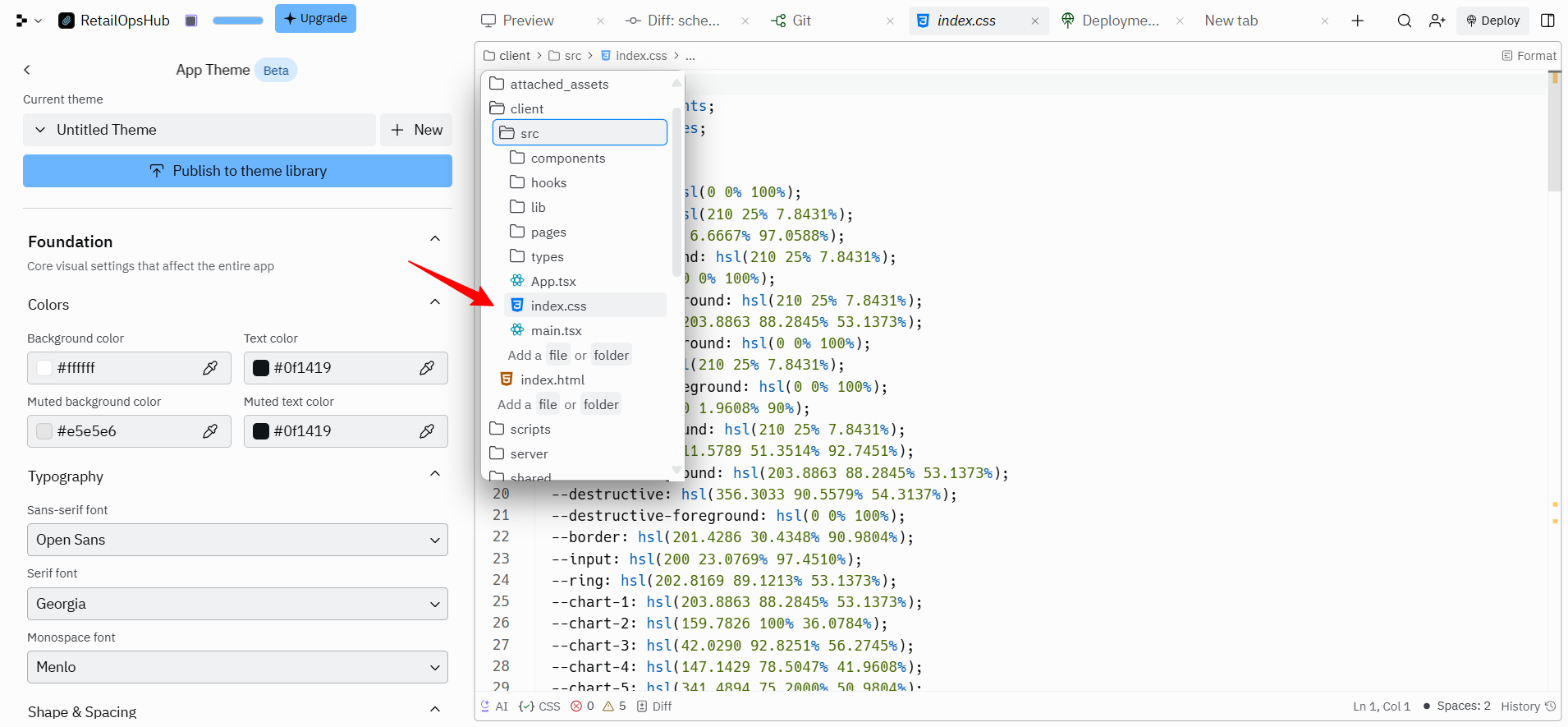Click the client breadcrumb segment
This screenshot has width=1568, height=727.
[507, 56]
